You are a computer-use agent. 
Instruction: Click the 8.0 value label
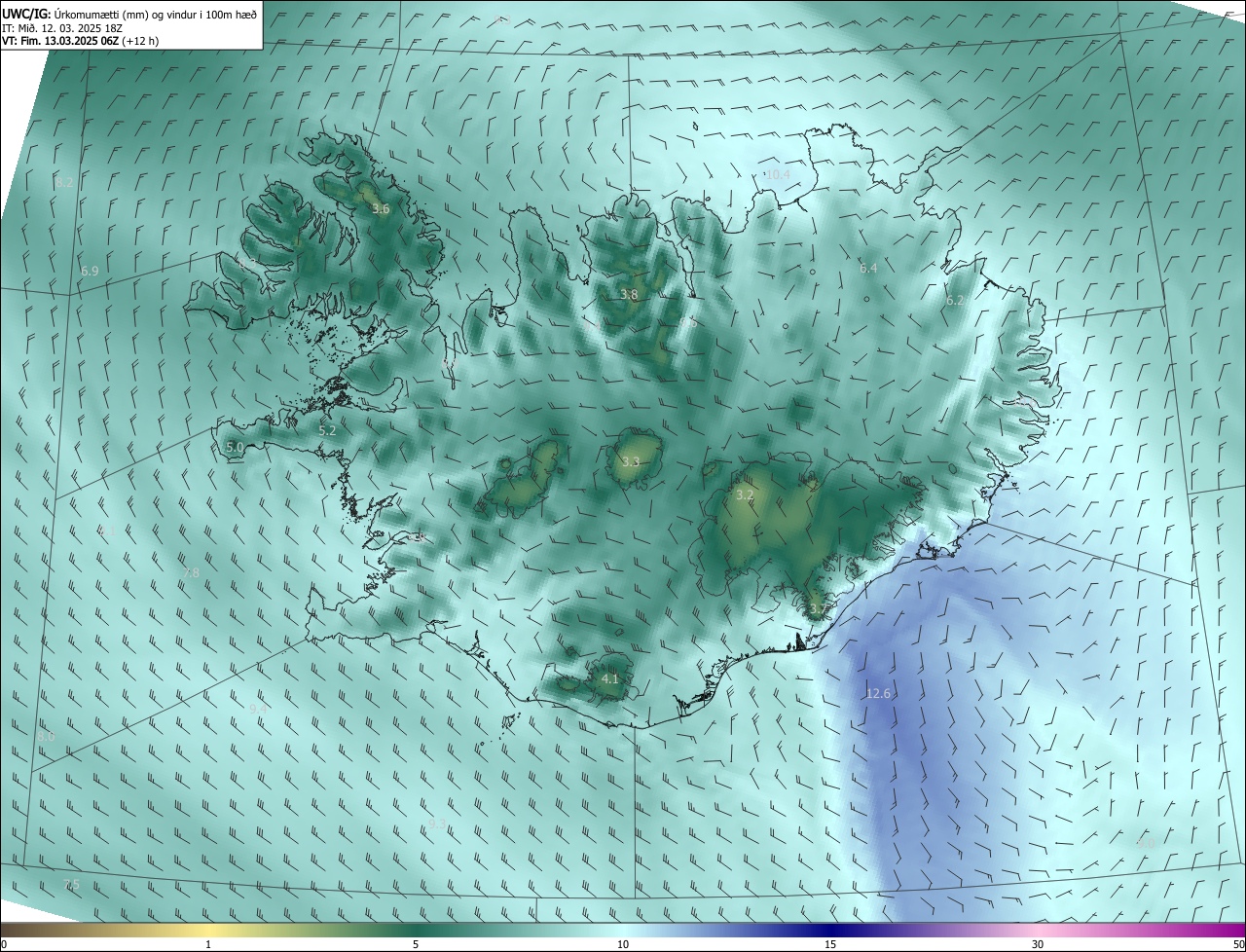tap(46, 737)
